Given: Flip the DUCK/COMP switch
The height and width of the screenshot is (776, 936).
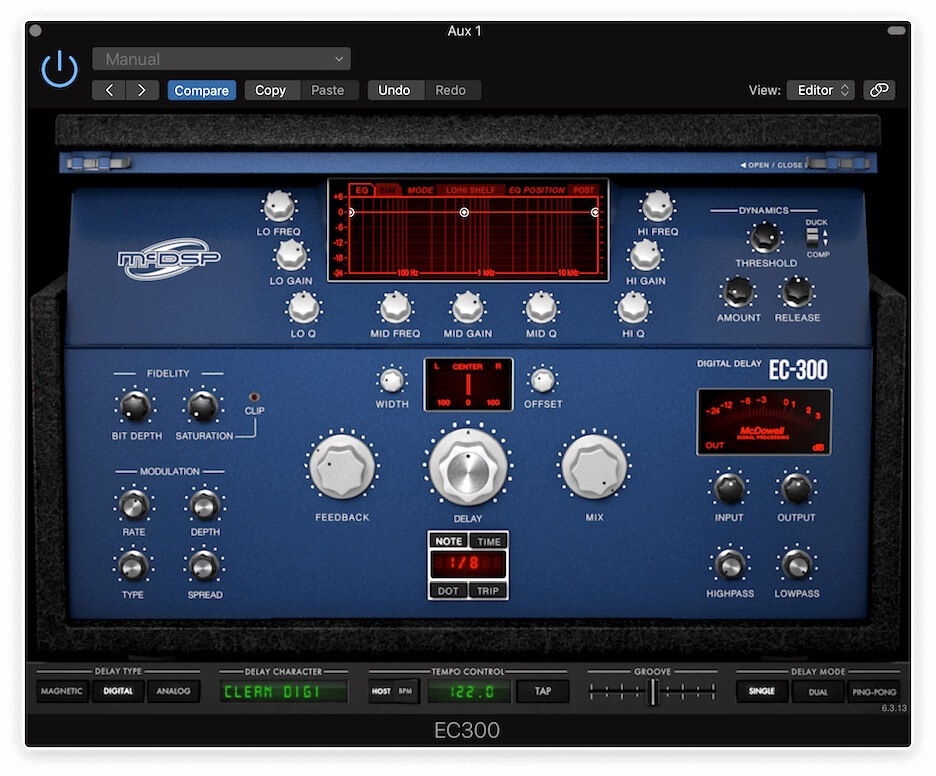Looking at the screenshot, I should pos(812,238).
